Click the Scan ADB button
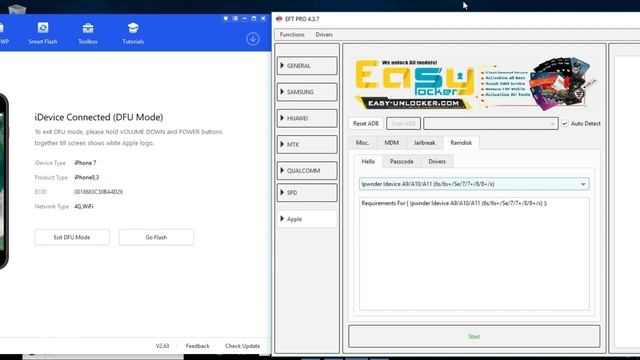The image size is (640, 360). click(403, 123)
